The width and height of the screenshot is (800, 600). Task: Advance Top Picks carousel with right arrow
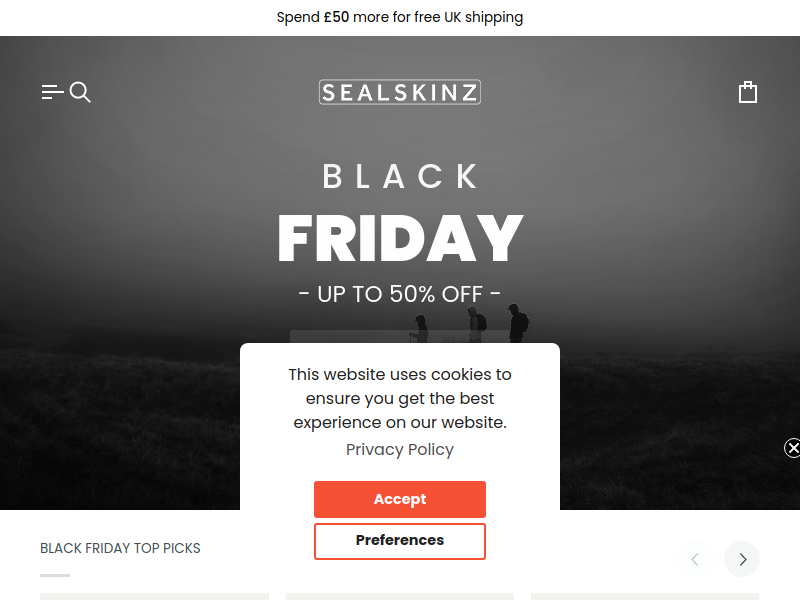pos(742,559)
